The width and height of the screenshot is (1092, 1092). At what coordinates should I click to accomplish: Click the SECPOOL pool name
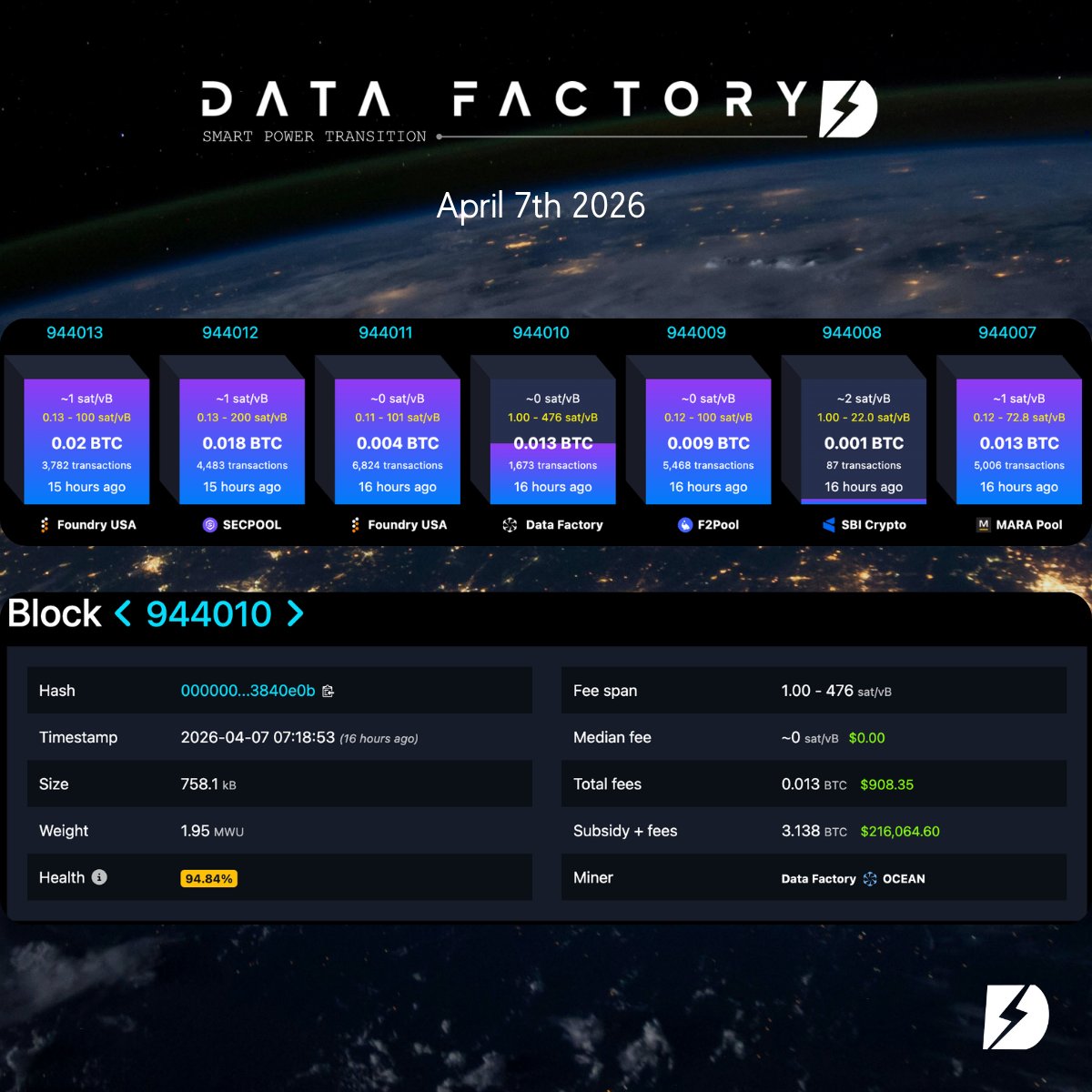pos(252,525)
